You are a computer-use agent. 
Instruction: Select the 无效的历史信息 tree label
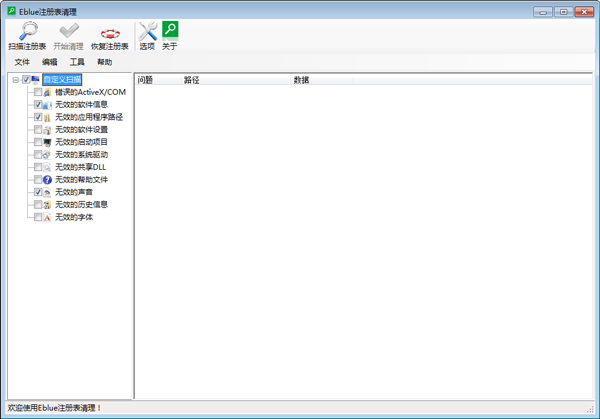click(x=81, y=205)
